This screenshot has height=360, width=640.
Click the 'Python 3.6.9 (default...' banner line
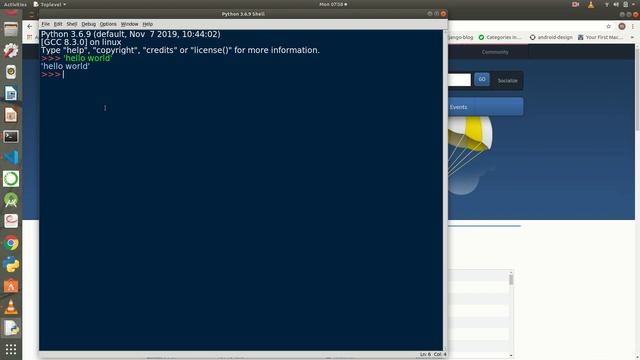point(131,34)
